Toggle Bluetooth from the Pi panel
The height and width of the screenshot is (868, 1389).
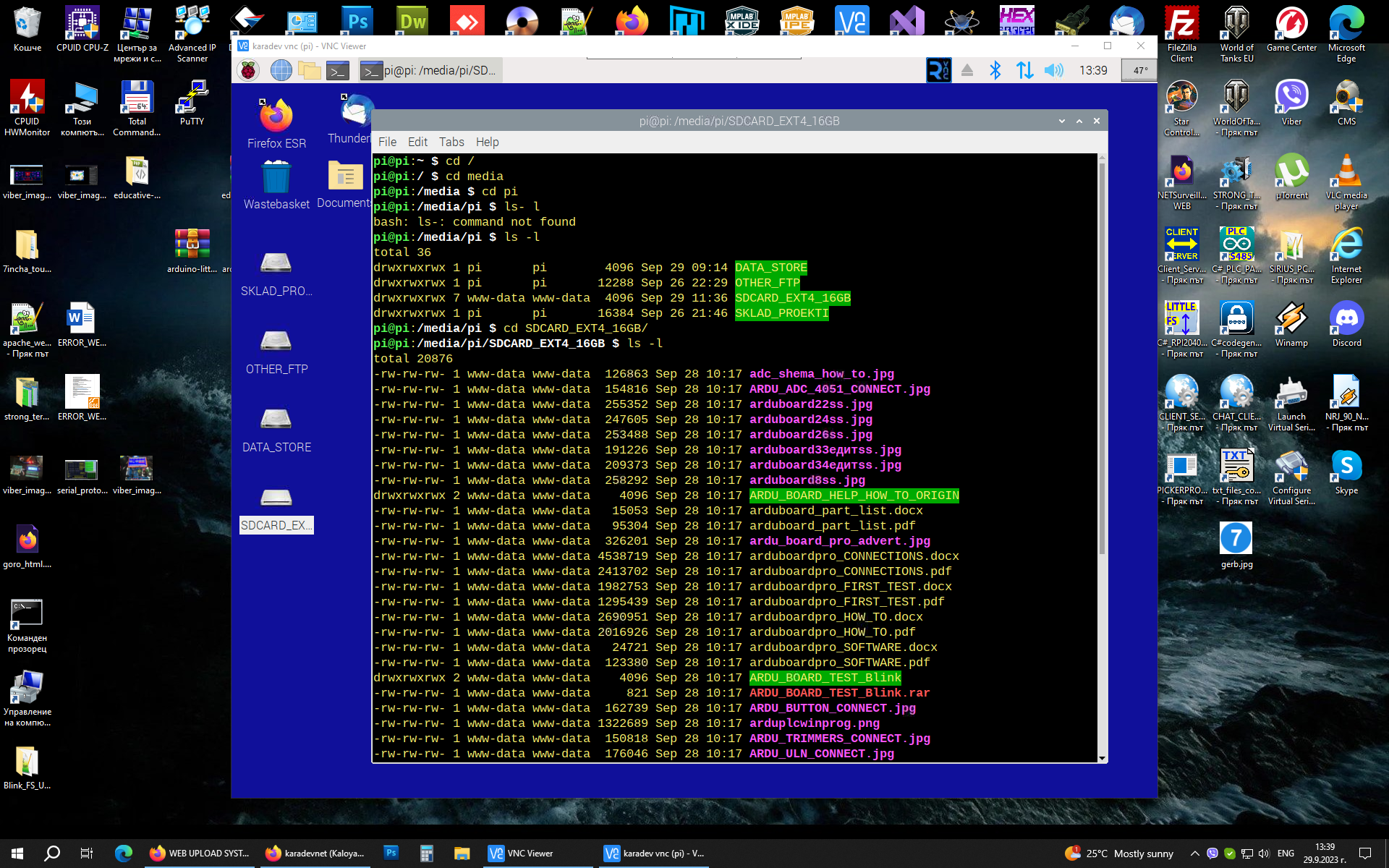coord(996,70)
